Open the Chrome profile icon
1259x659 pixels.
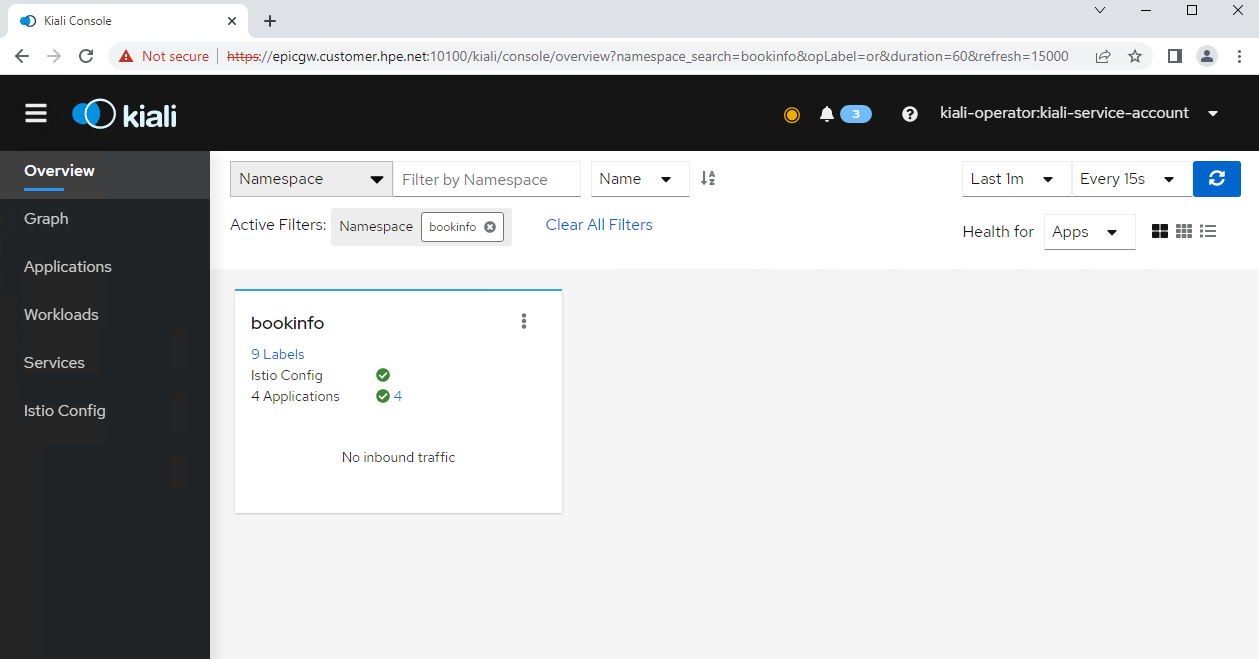pos(1207,56)
